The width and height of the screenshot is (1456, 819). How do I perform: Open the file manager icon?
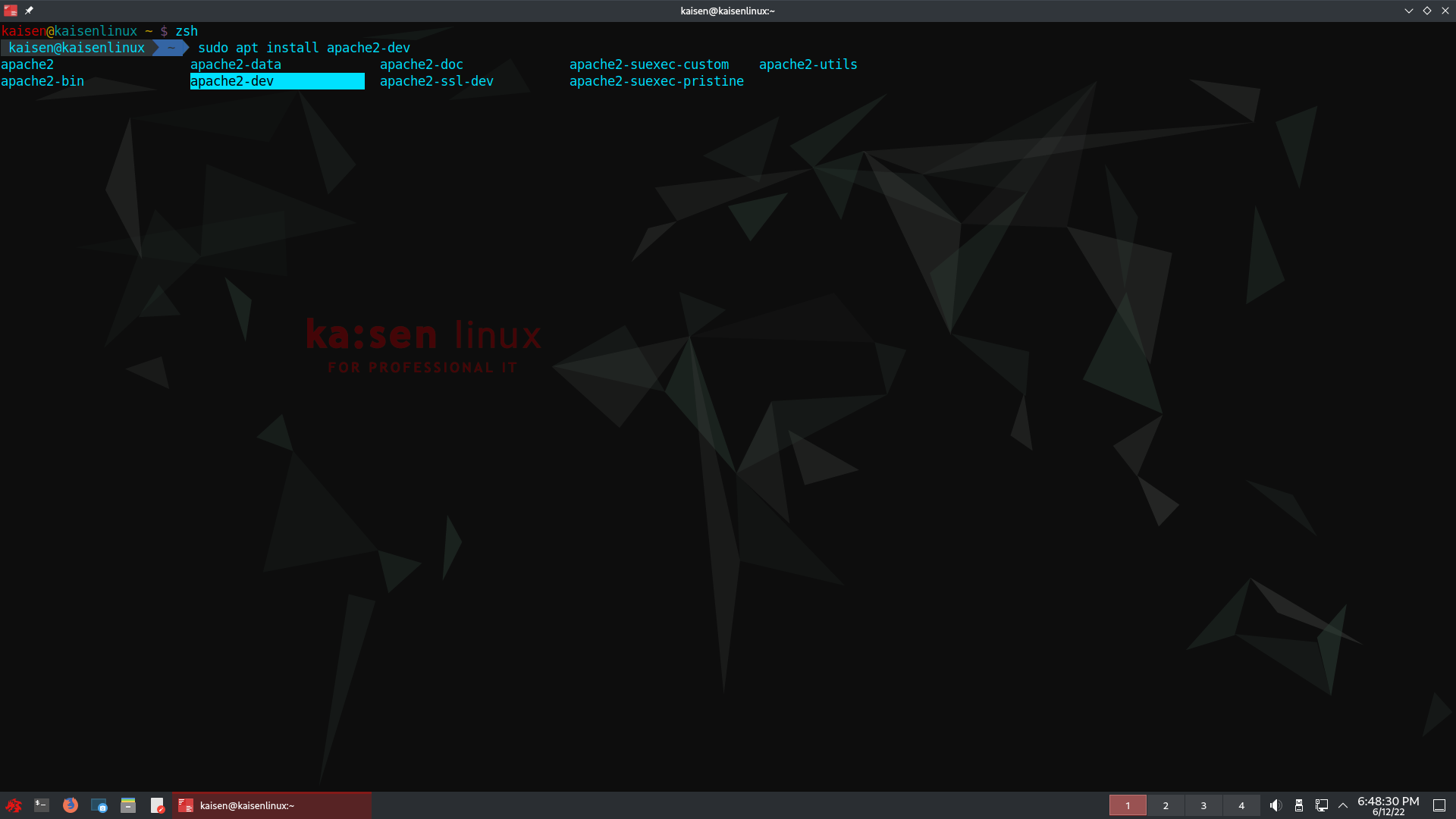coord(128,805)
